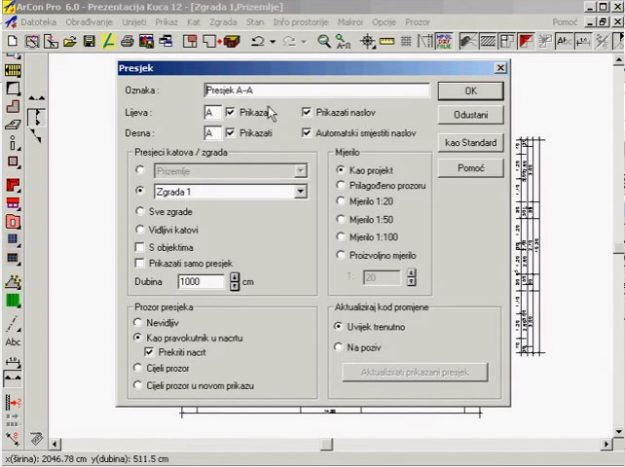The width and height of the screenshot is (625, 467).
Task: Toggle the Prikazati naslov checkbox
Action: (x=308, y=113)
